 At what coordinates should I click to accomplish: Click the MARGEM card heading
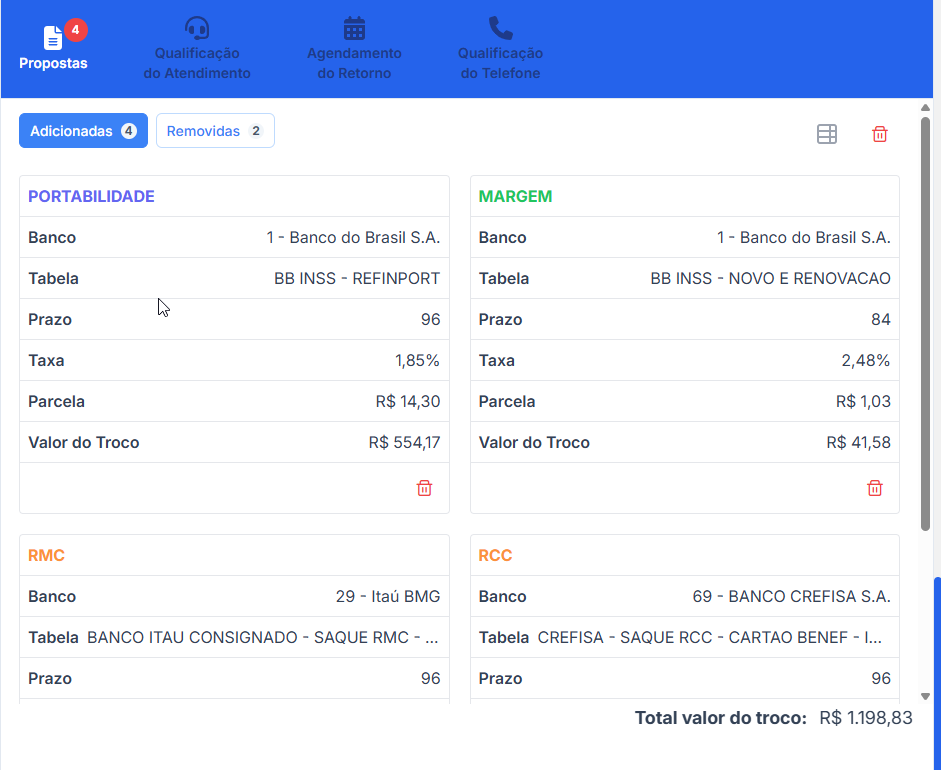coord(515,197)
